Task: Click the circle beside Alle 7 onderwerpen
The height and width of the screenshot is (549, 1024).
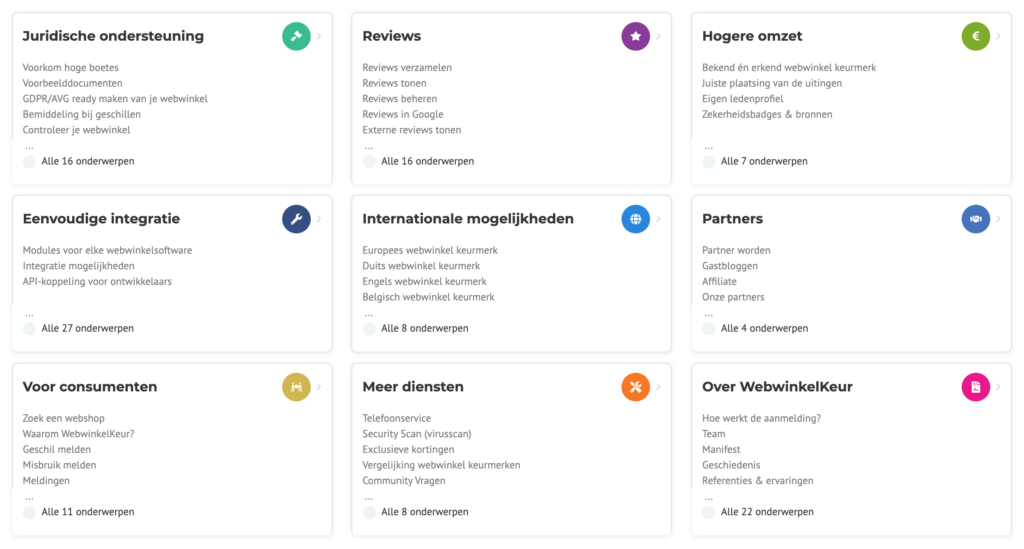Action: [709, 161]
